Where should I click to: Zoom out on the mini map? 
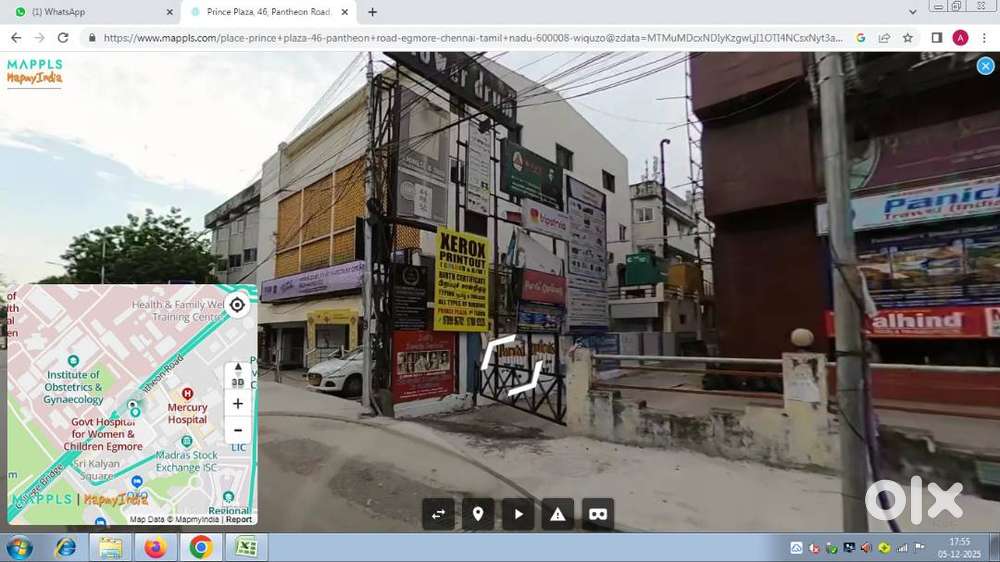[237, 431]
